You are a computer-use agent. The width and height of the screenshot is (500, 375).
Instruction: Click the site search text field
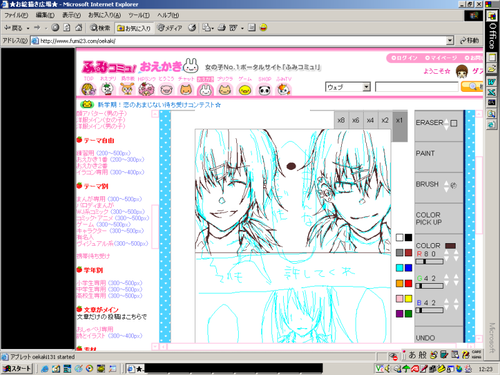tap(417, 87)
